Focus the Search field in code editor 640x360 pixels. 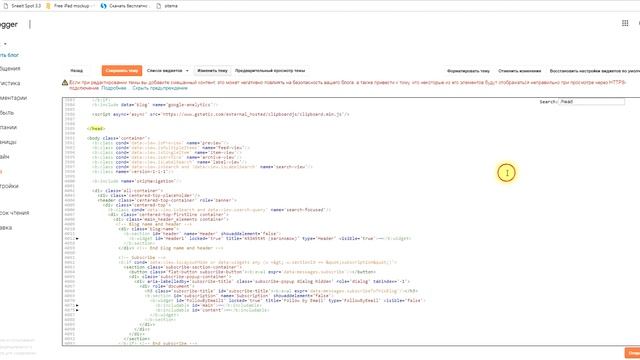pos(591,102)
